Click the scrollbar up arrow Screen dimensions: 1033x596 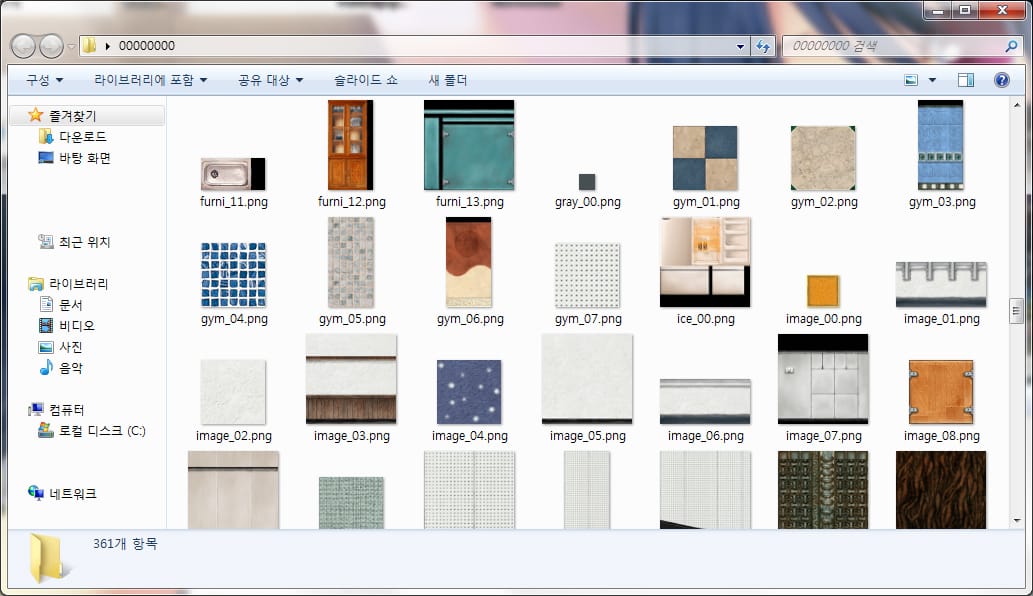pos(1016,105)
